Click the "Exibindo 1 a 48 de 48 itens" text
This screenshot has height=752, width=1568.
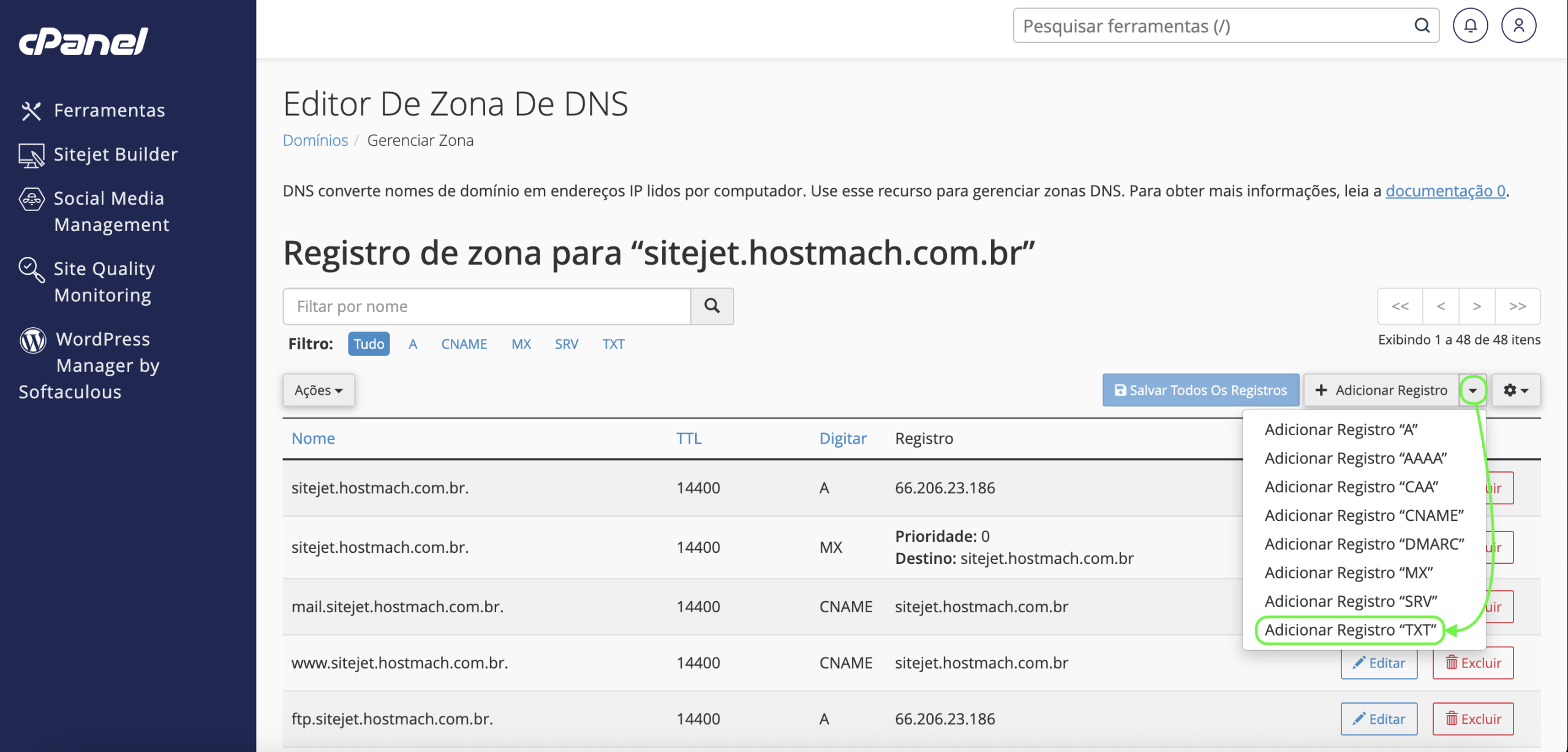[1459, 340]
